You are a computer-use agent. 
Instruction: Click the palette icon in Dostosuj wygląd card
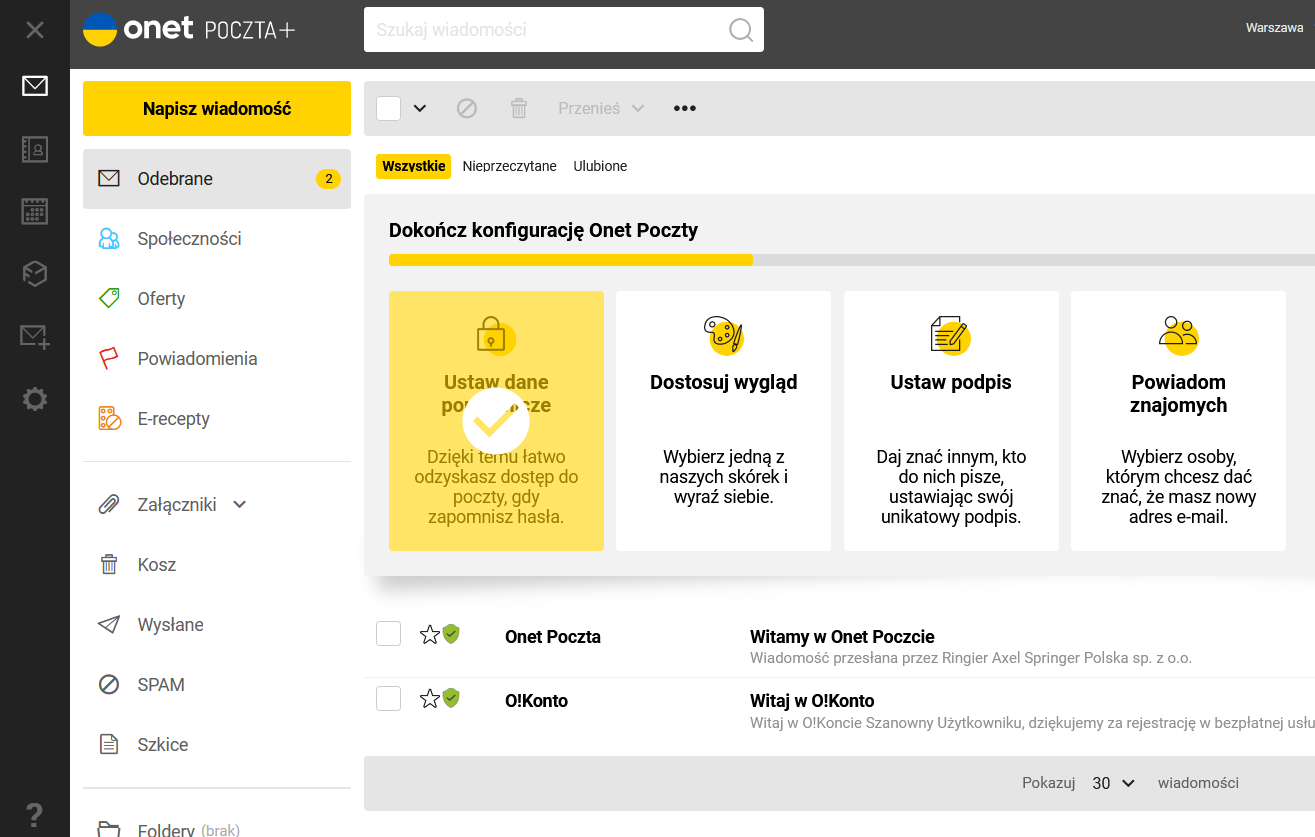pyautogui.click(x=723, y=334)
